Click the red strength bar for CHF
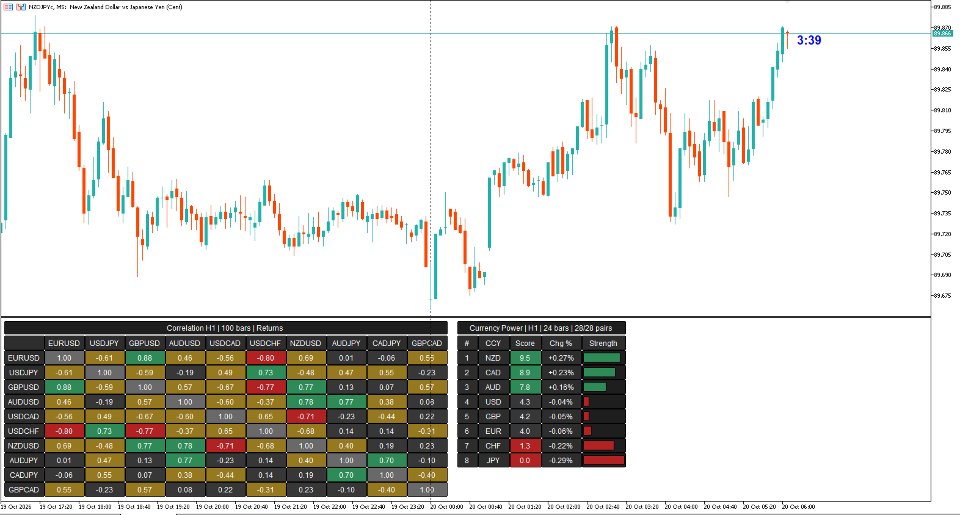 [x=599, y=446]
